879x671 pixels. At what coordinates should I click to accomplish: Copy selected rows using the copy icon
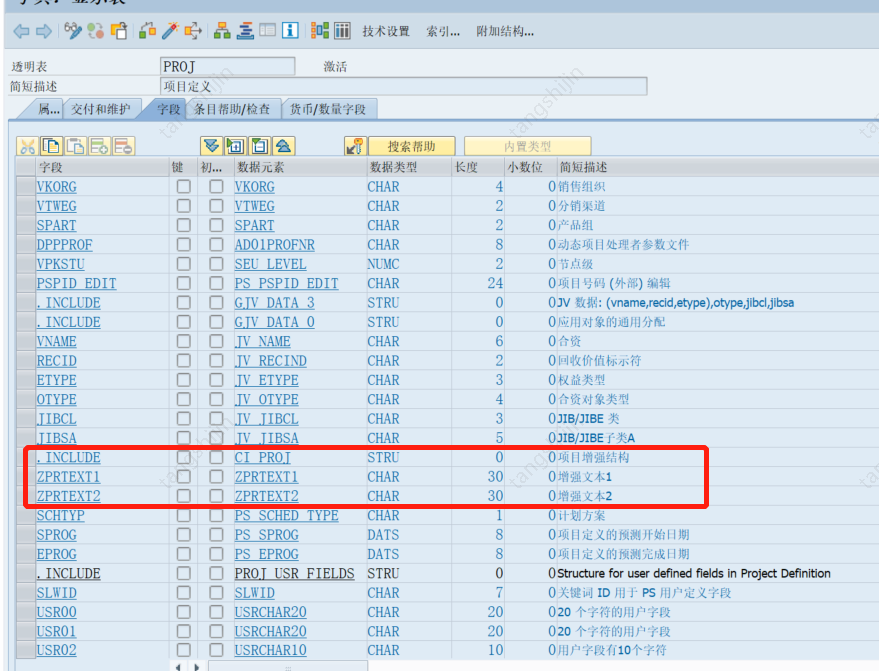coord(51,146)
